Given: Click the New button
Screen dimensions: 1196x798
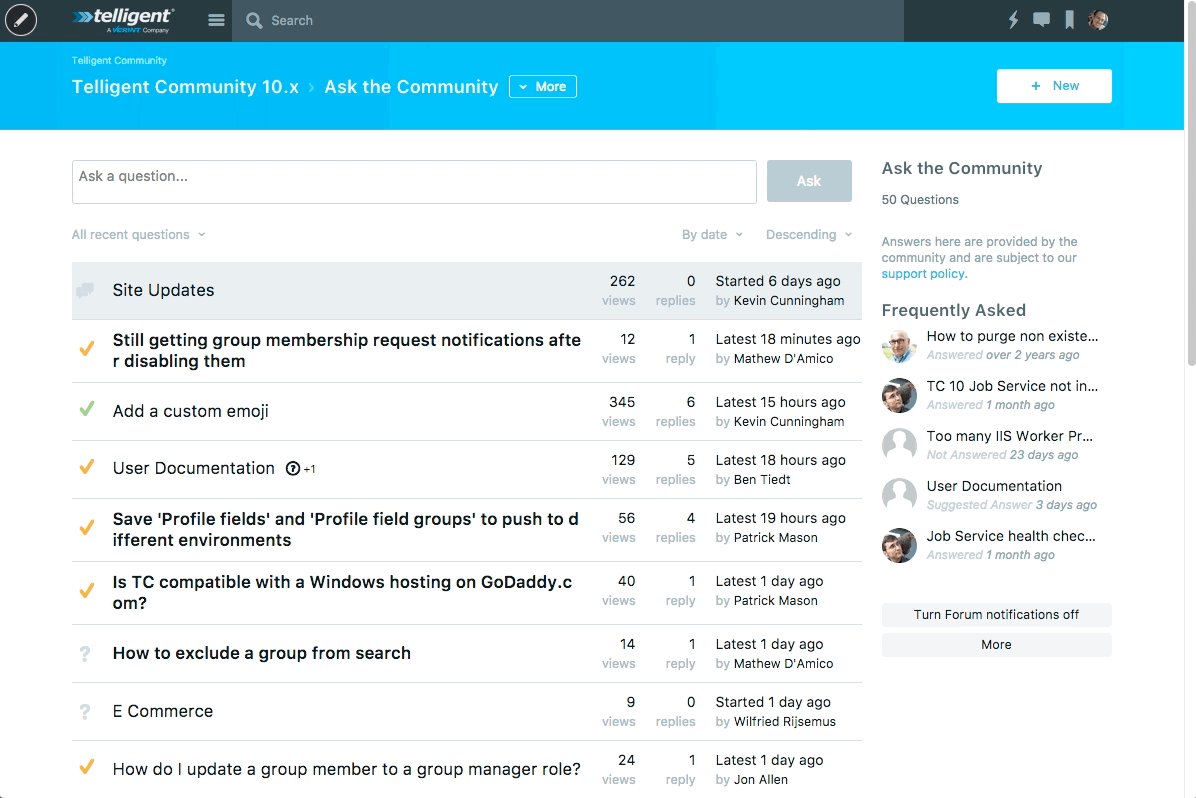Looking at the screenshot, I should pyautogui.click(x=1054, y=86).
